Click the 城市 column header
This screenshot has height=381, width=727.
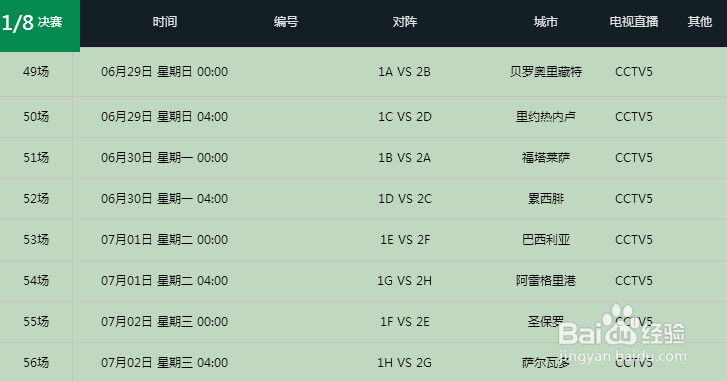(546, 22)
